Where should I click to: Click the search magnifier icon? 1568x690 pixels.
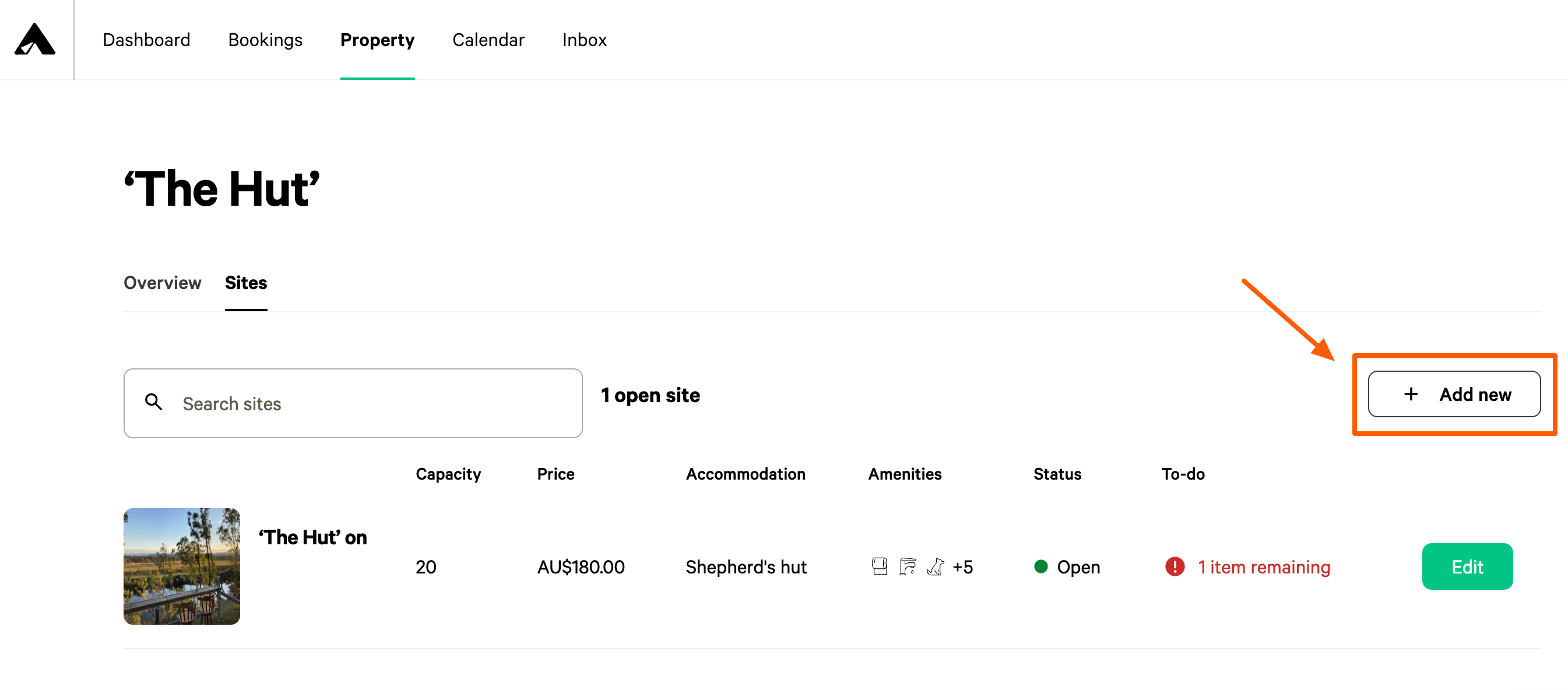click(x=153, y=402)
